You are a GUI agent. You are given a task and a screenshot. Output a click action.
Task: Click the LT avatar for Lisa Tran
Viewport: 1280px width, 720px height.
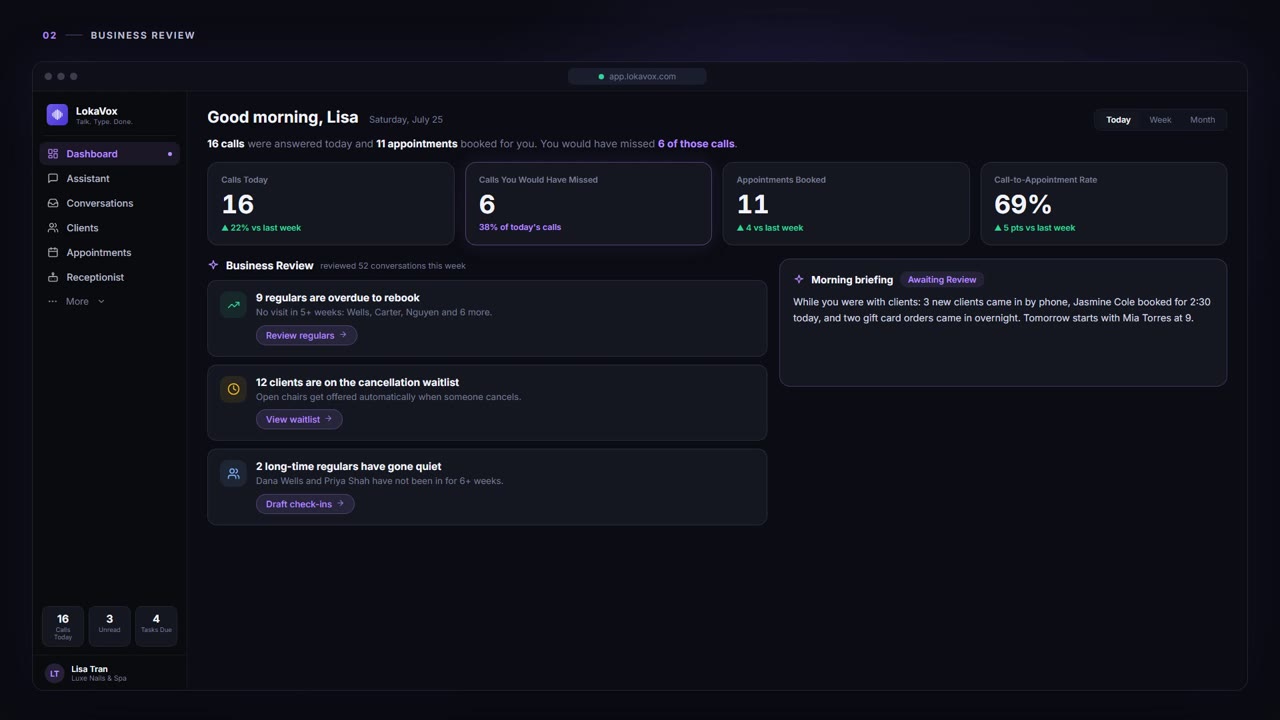pyautogui.click(x=54, y=673)
